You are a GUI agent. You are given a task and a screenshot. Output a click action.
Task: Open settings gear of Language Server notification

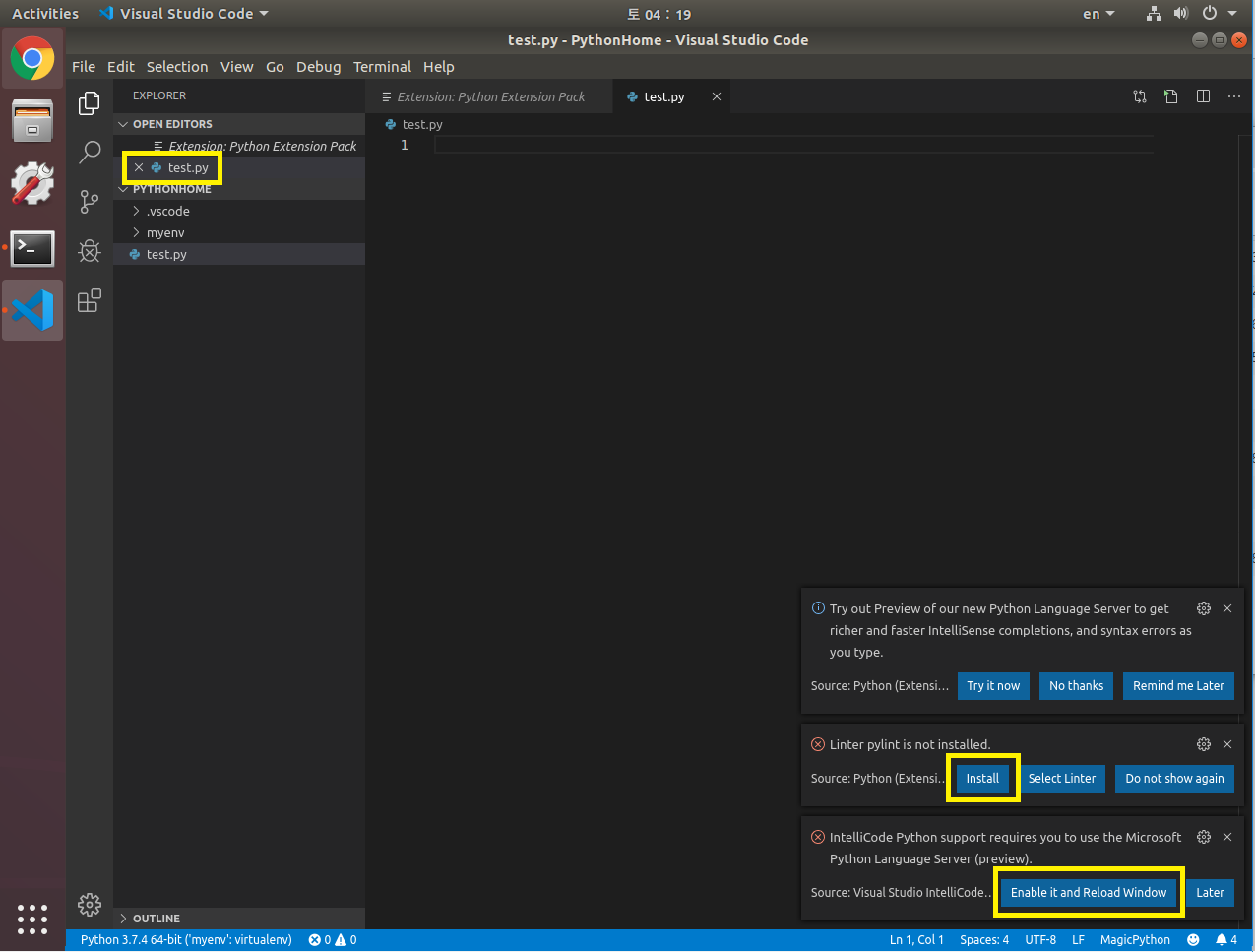click(1204, 608)
